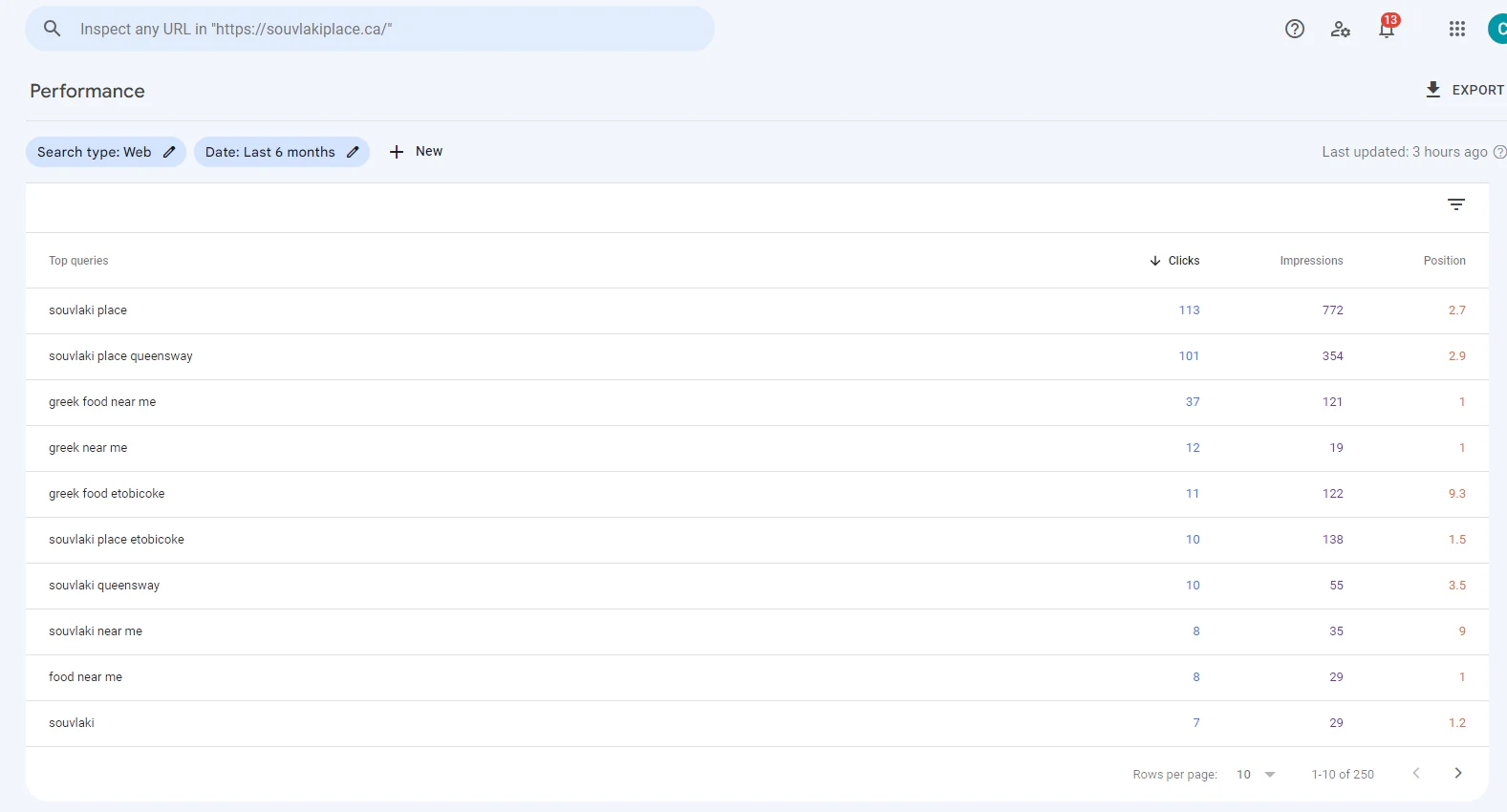The height and width of the screenshot is (812, 1507).
Task: Add a New filter
Action: point(416,152)
